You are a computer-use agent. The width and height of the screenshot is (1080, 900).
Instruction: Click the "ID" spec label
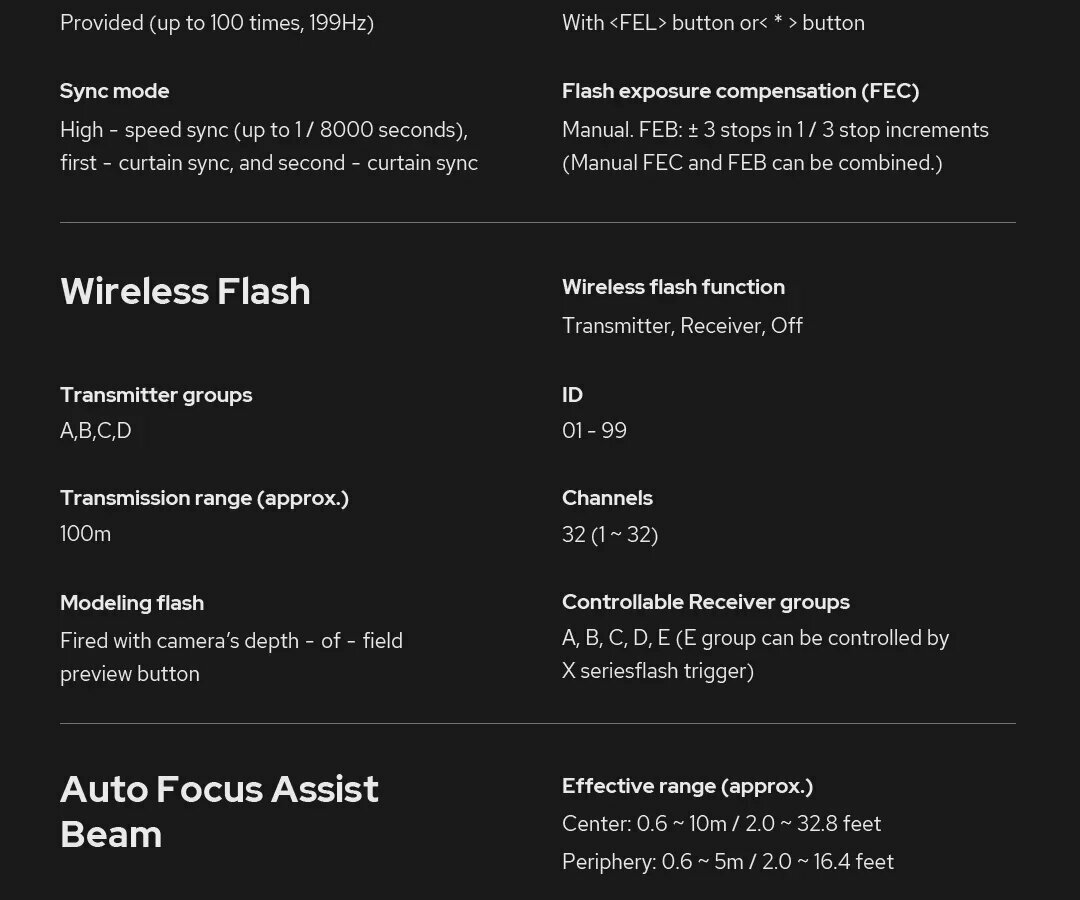click(572, 395)
